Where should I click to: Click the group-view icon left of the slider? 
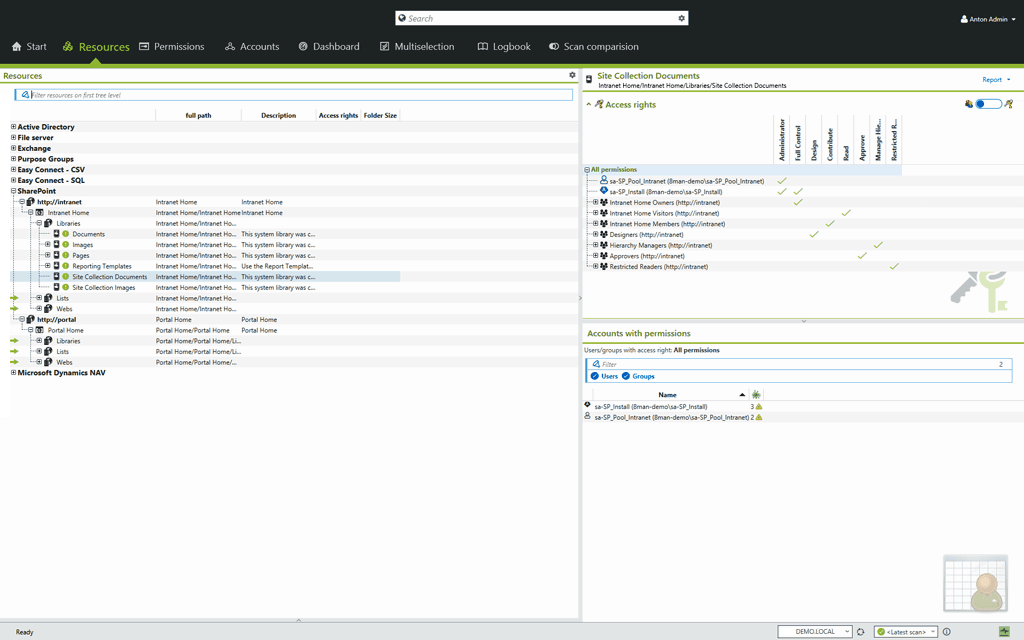(968, 104)
